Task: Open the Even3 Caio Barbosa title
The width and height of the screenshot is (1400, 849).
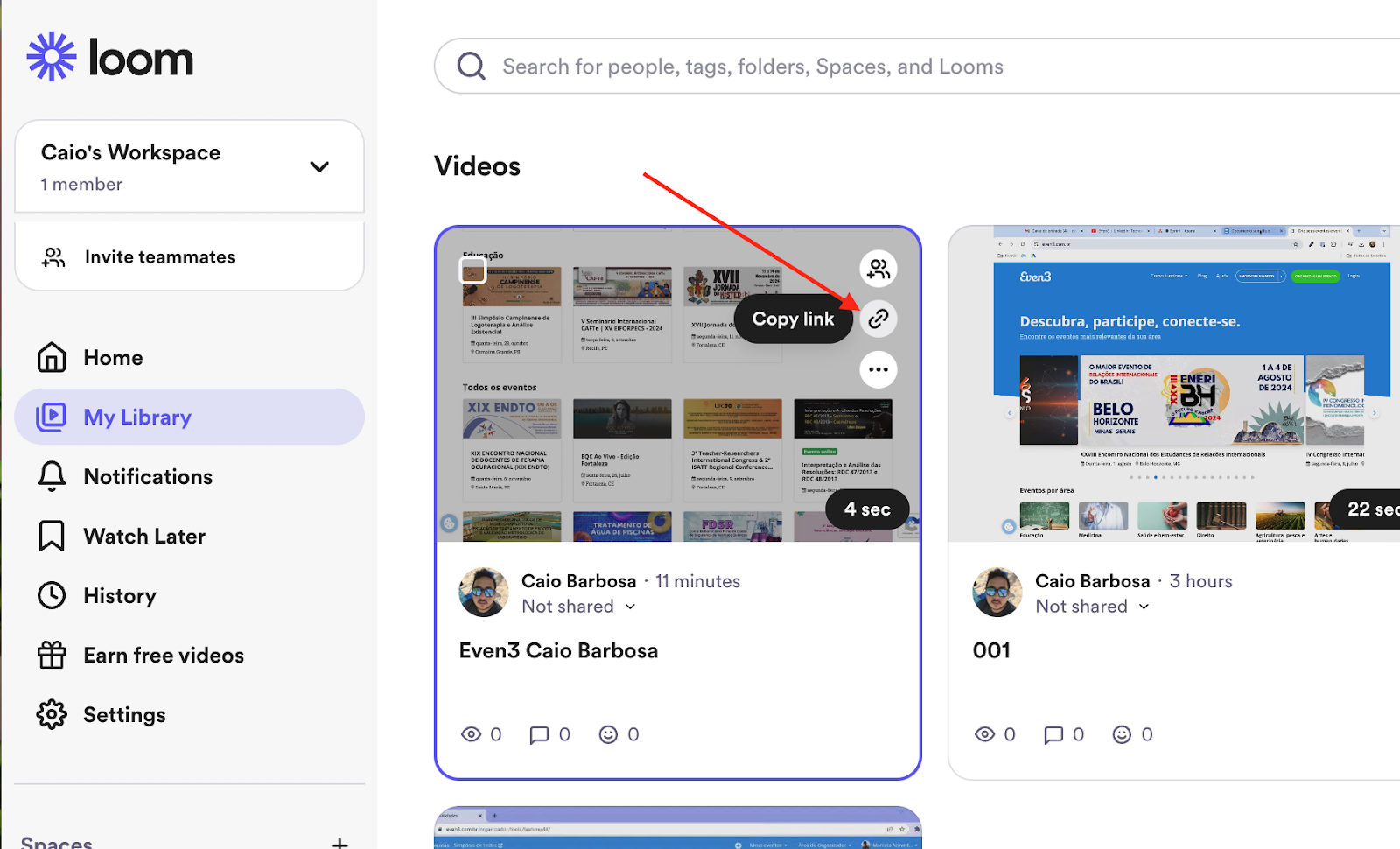Action: [558, 650]
